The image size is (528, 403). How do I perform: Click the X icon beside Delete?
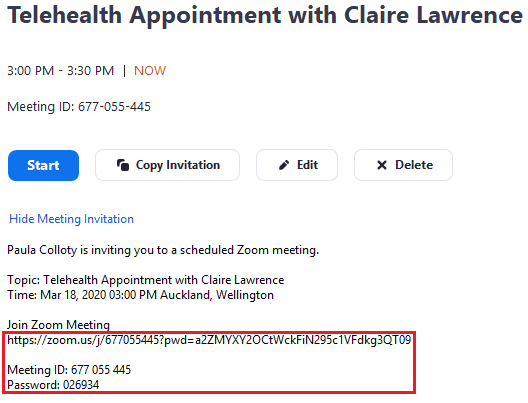382,165
